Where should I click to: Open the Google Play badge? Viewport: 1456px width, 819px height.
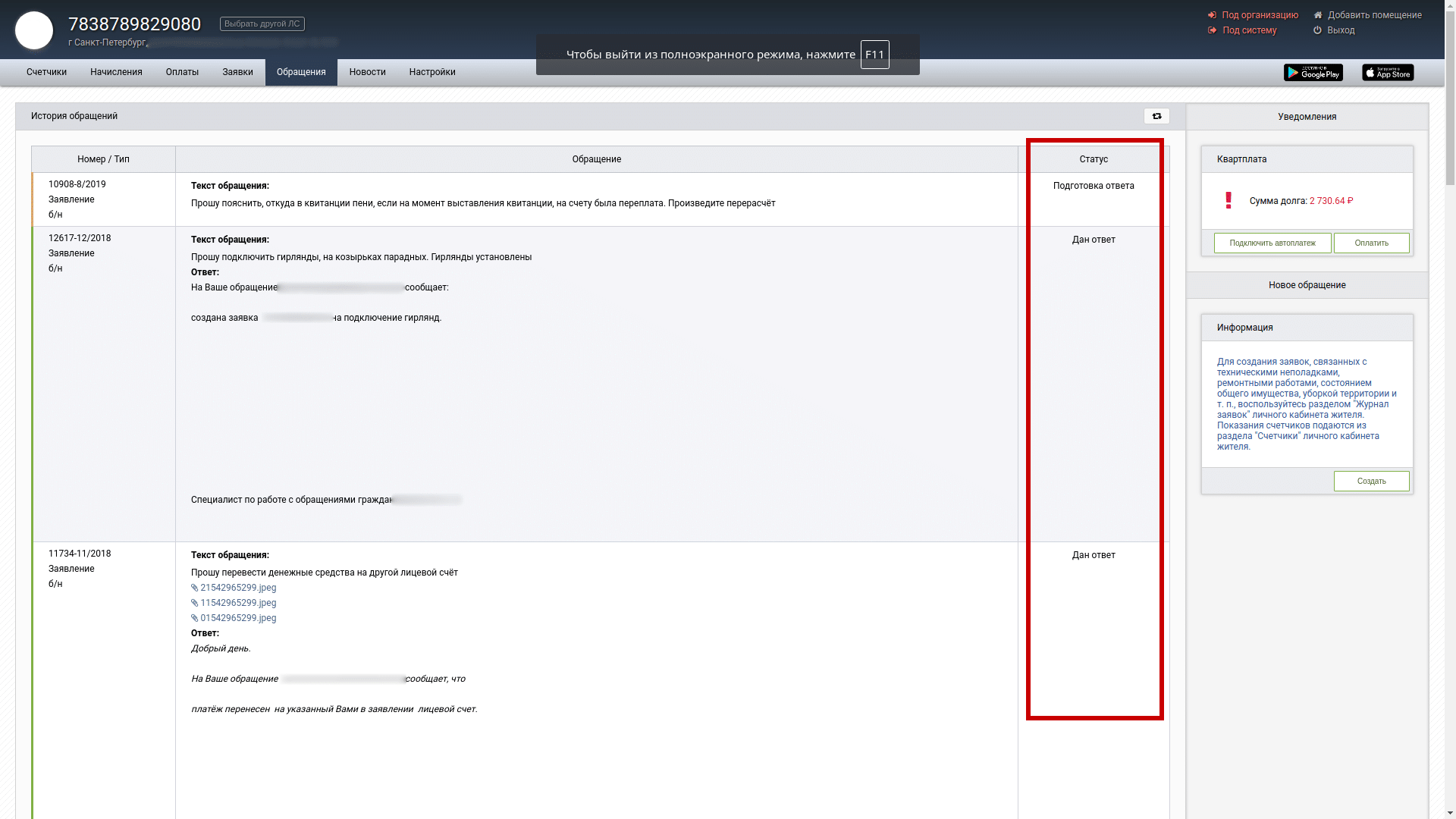(x=1313, y=73)
